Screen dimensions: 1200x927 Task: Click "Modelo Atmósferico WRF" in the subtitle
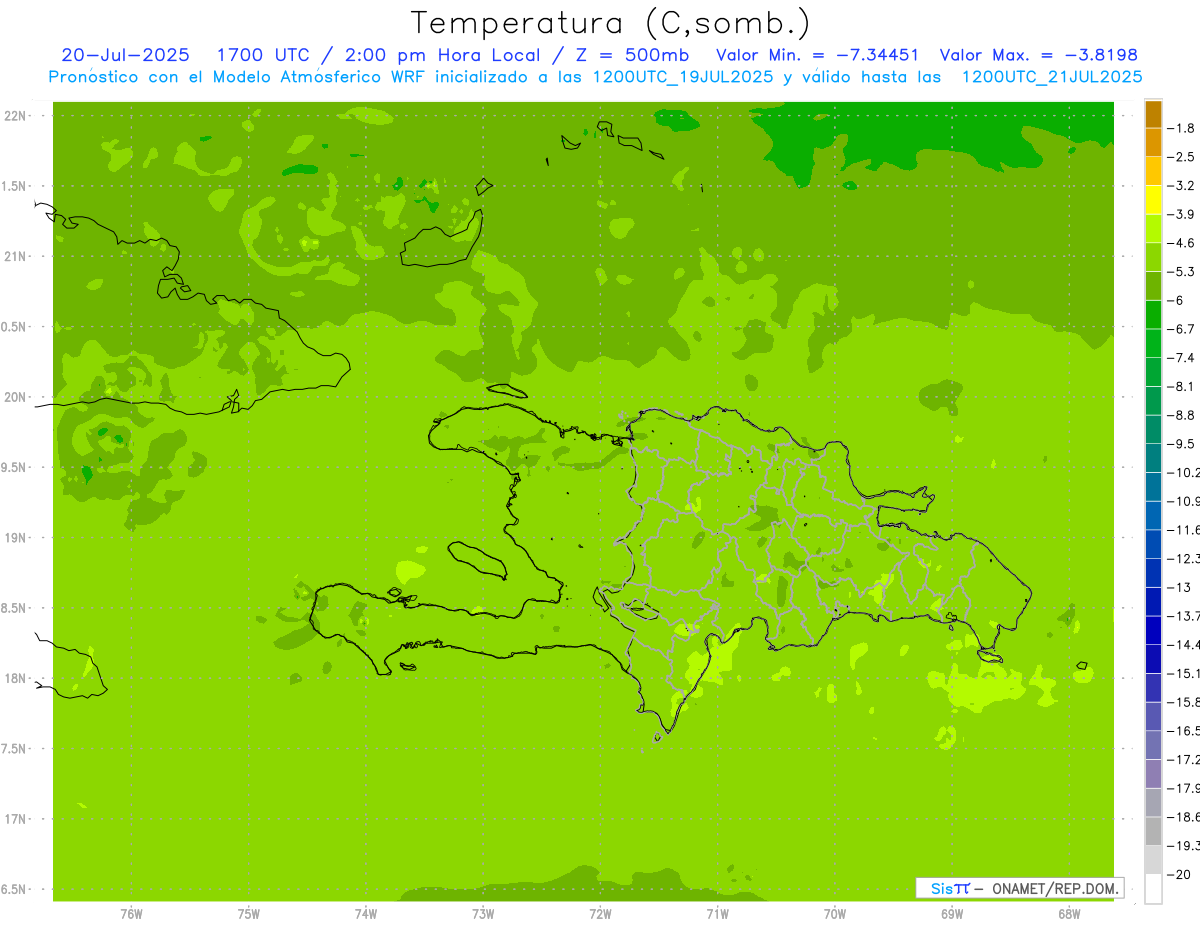(320, 76)
